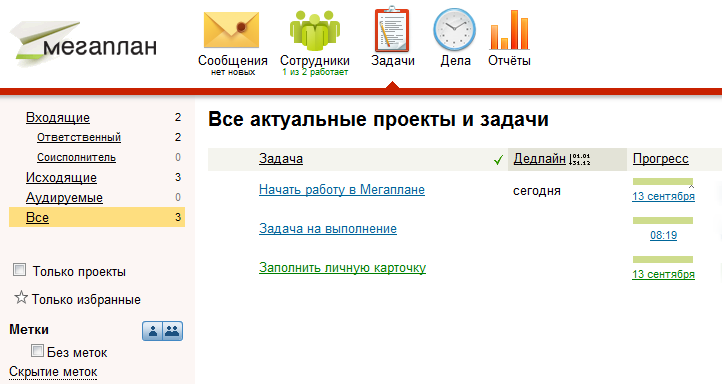Viewport: 722px width, 384px height.
Task: Click the Только избранные label
Action: (86, 300)
